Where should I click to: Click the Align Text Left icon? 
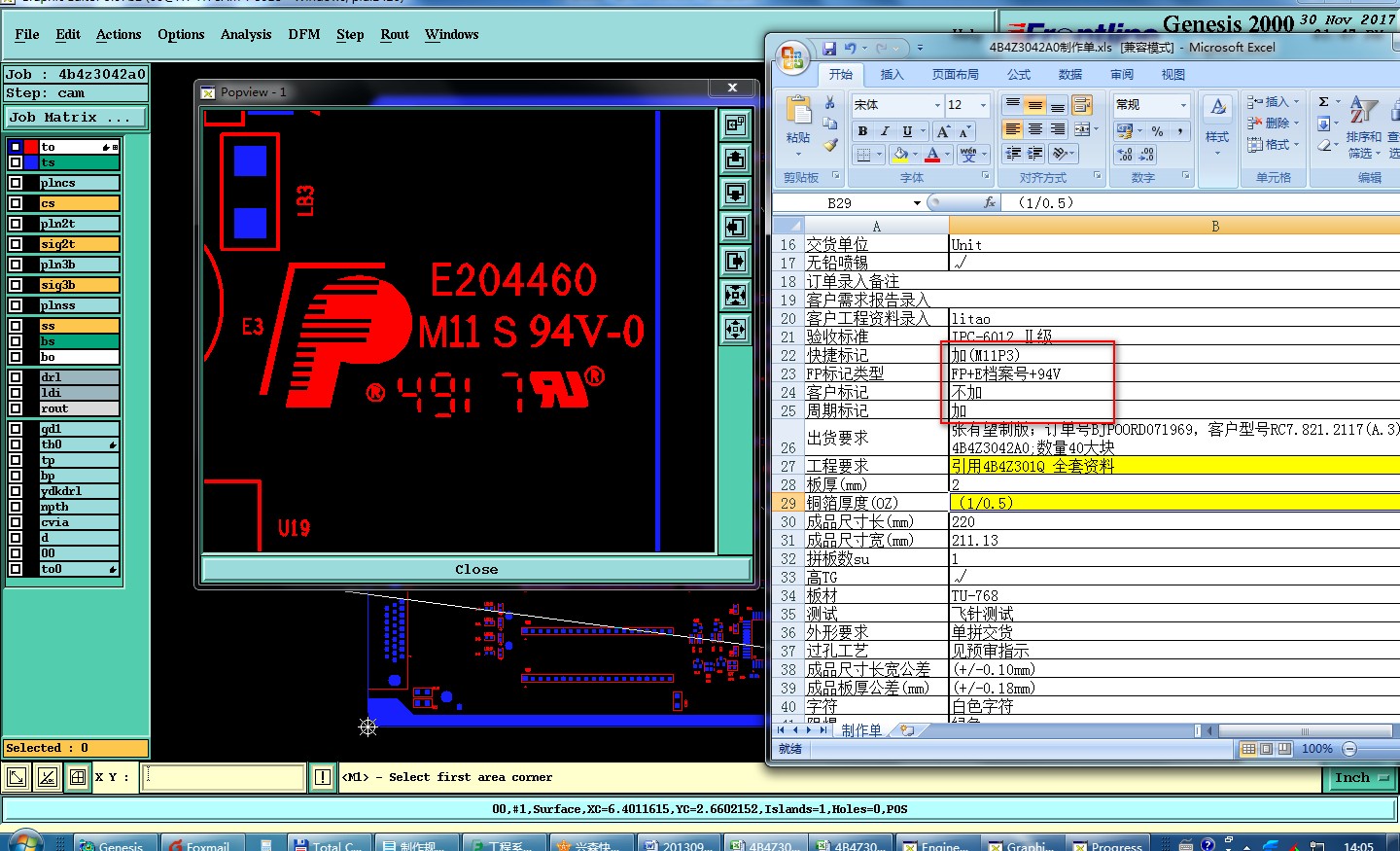click(x=1013, y=129)
